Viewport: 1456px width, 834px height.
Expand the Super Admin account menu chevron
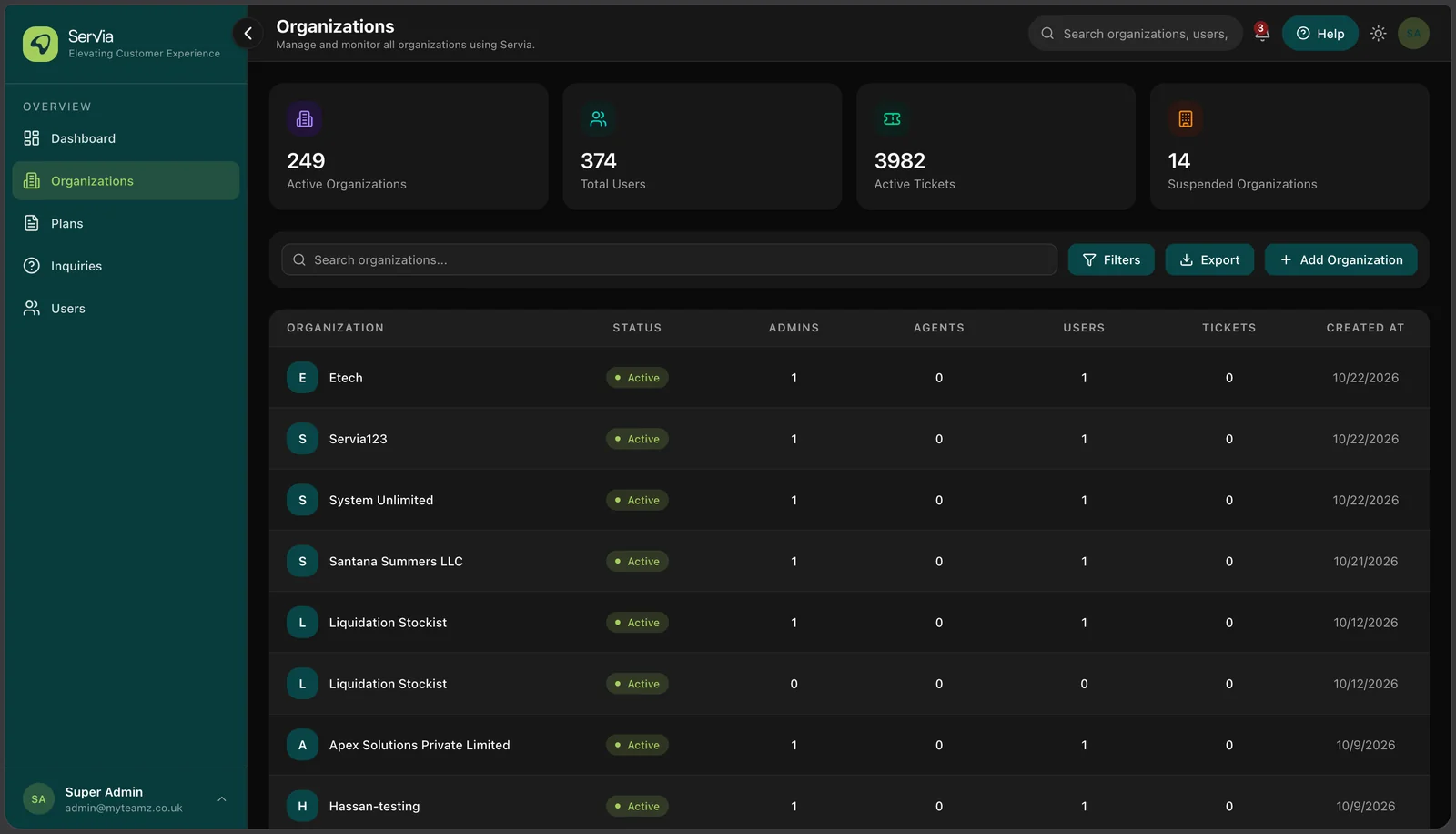(x=221, y=799)
